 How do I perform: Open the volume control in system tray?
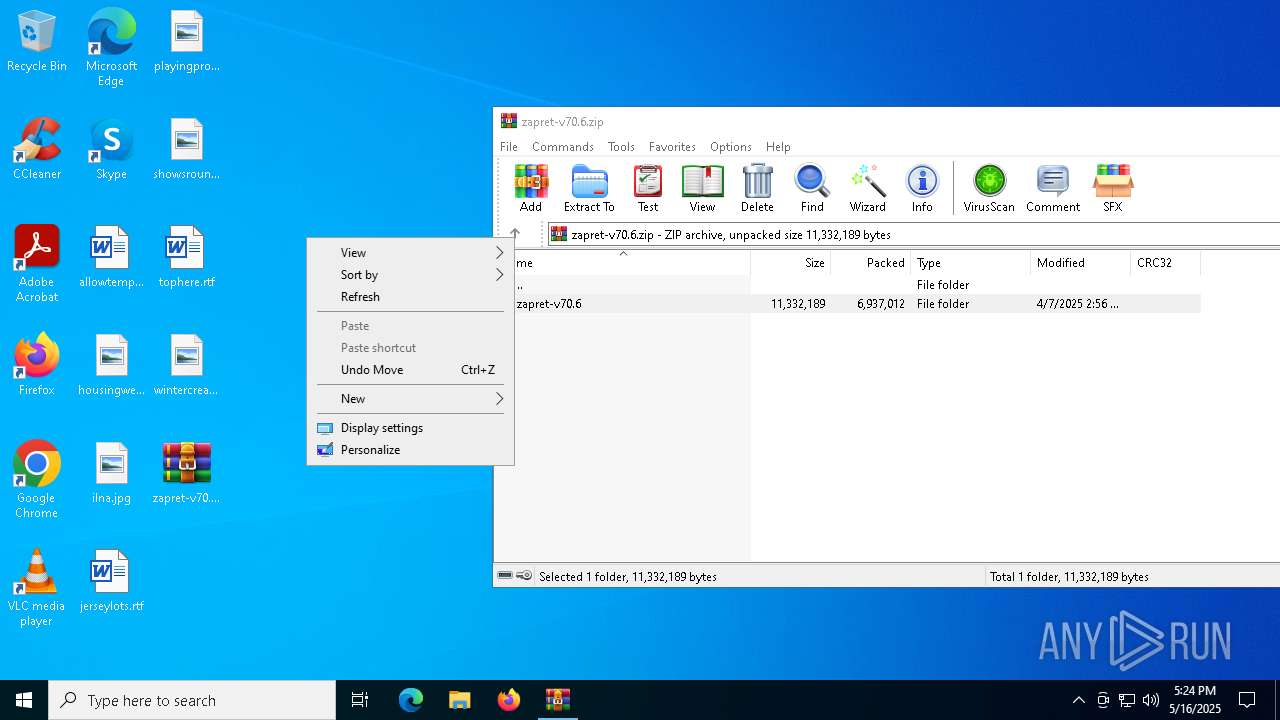tap(1151, 700)
